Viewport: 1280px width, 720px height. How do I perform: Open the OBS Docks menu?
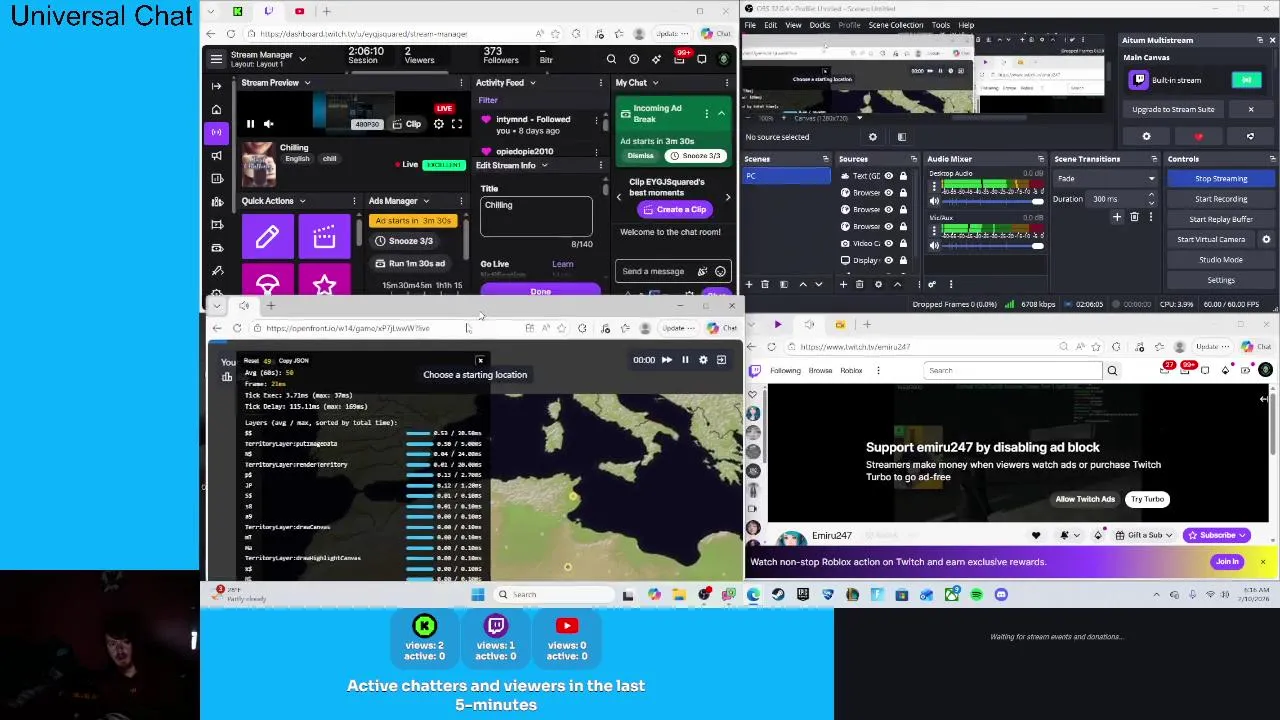click(x=820, y=25)
